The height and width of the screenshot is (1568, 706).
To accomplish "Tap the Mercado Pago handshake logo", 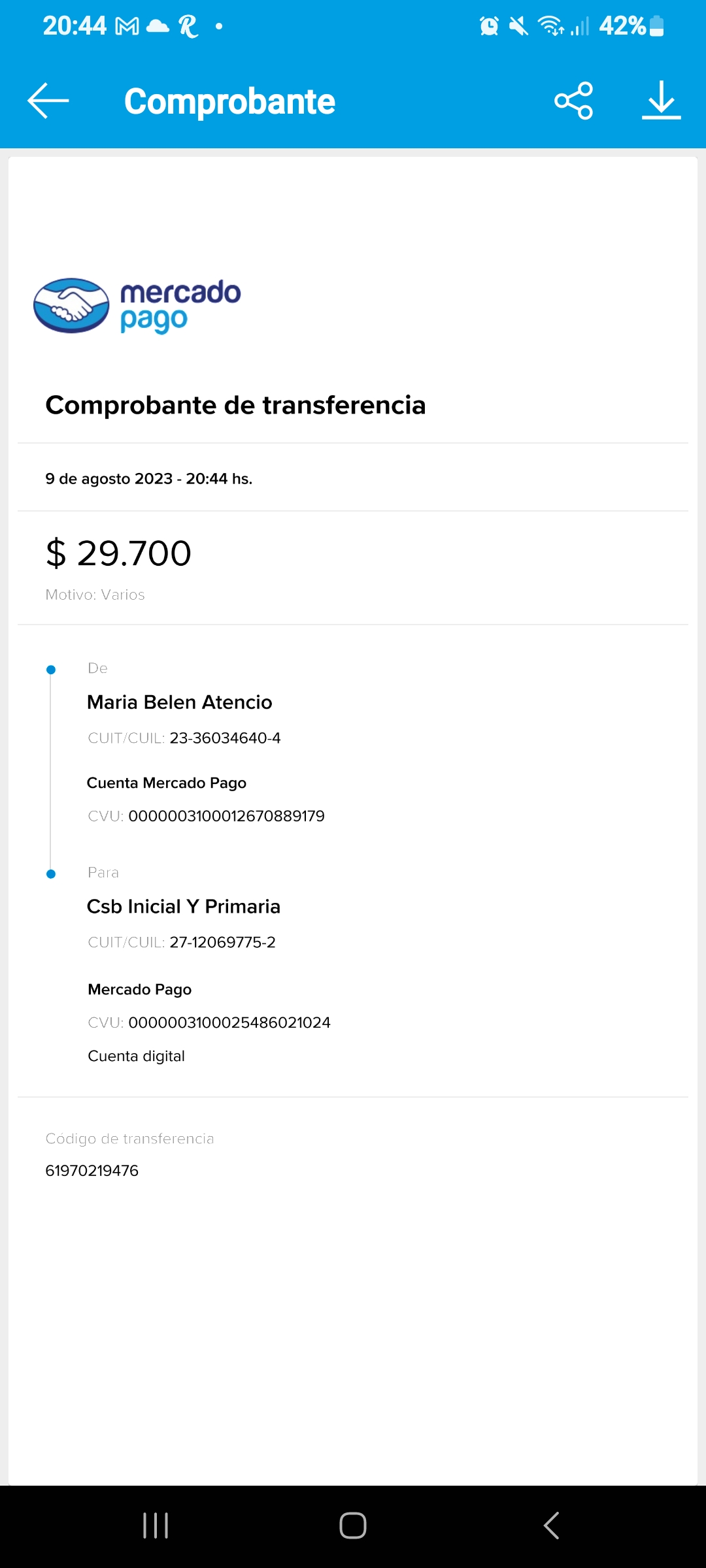I will click(x=71, y=306).
